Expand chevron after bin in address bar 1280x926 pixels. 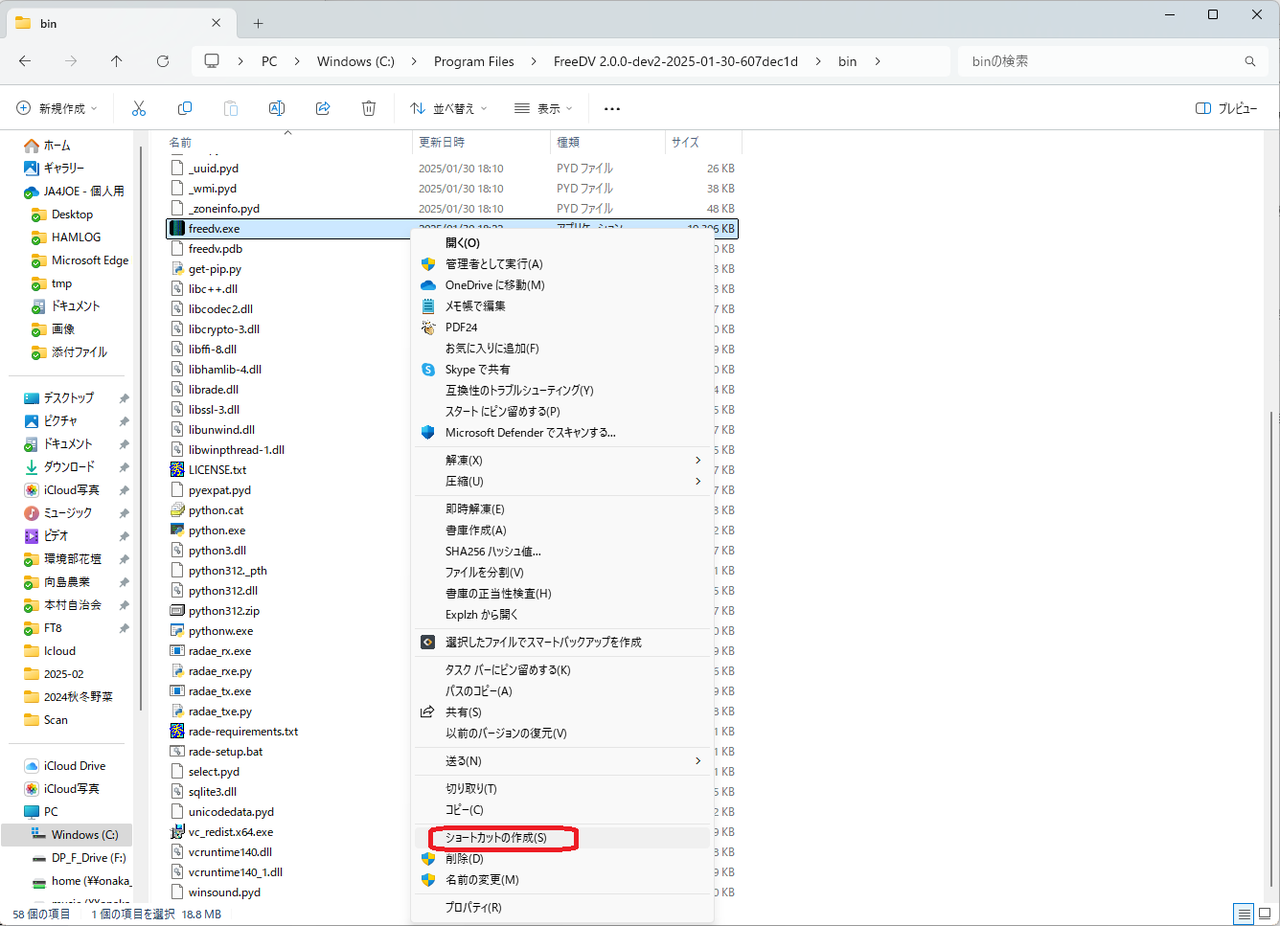[877, 61]
